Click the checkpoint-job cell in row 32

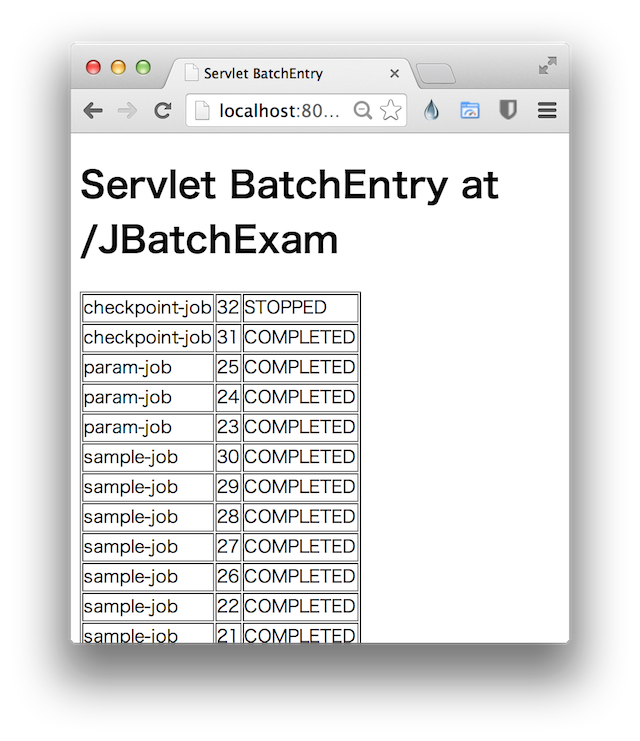[x=147, y=308]
